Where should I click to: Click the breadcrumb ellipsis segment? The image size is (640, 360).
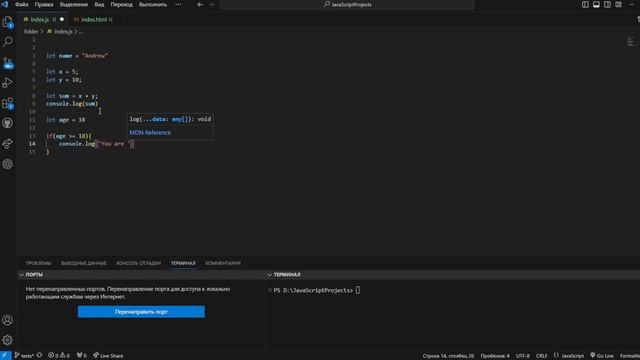point(81,31)
